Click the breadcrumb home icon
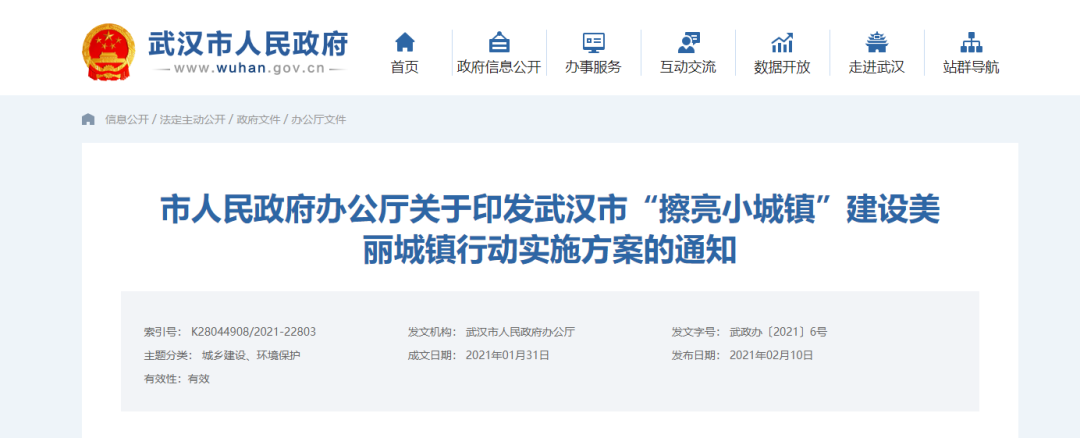 point(88,120)
